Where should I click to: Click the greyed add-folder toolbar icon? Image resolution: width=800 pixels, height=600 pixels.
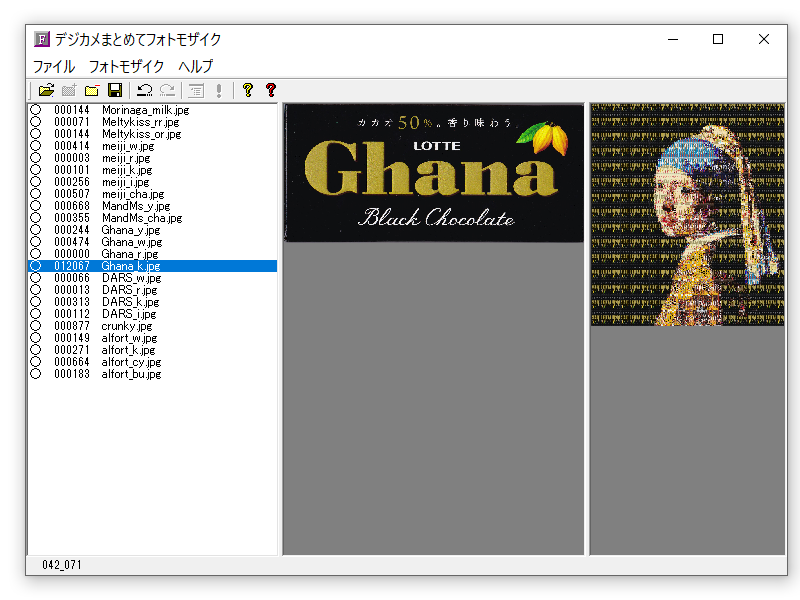[69, 90]
